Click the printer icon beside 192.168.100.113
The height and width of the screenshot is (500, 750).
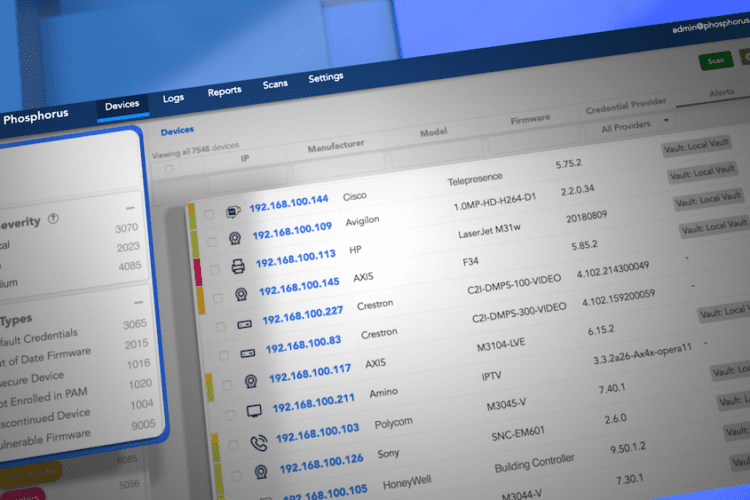[x=238, y=267]
